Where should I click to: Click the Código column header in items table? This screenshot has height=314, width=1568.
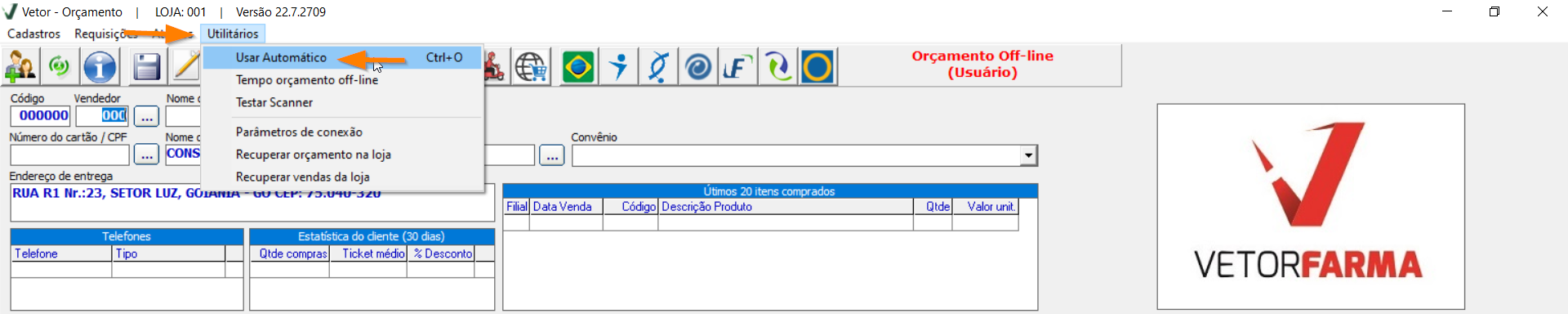630,207
